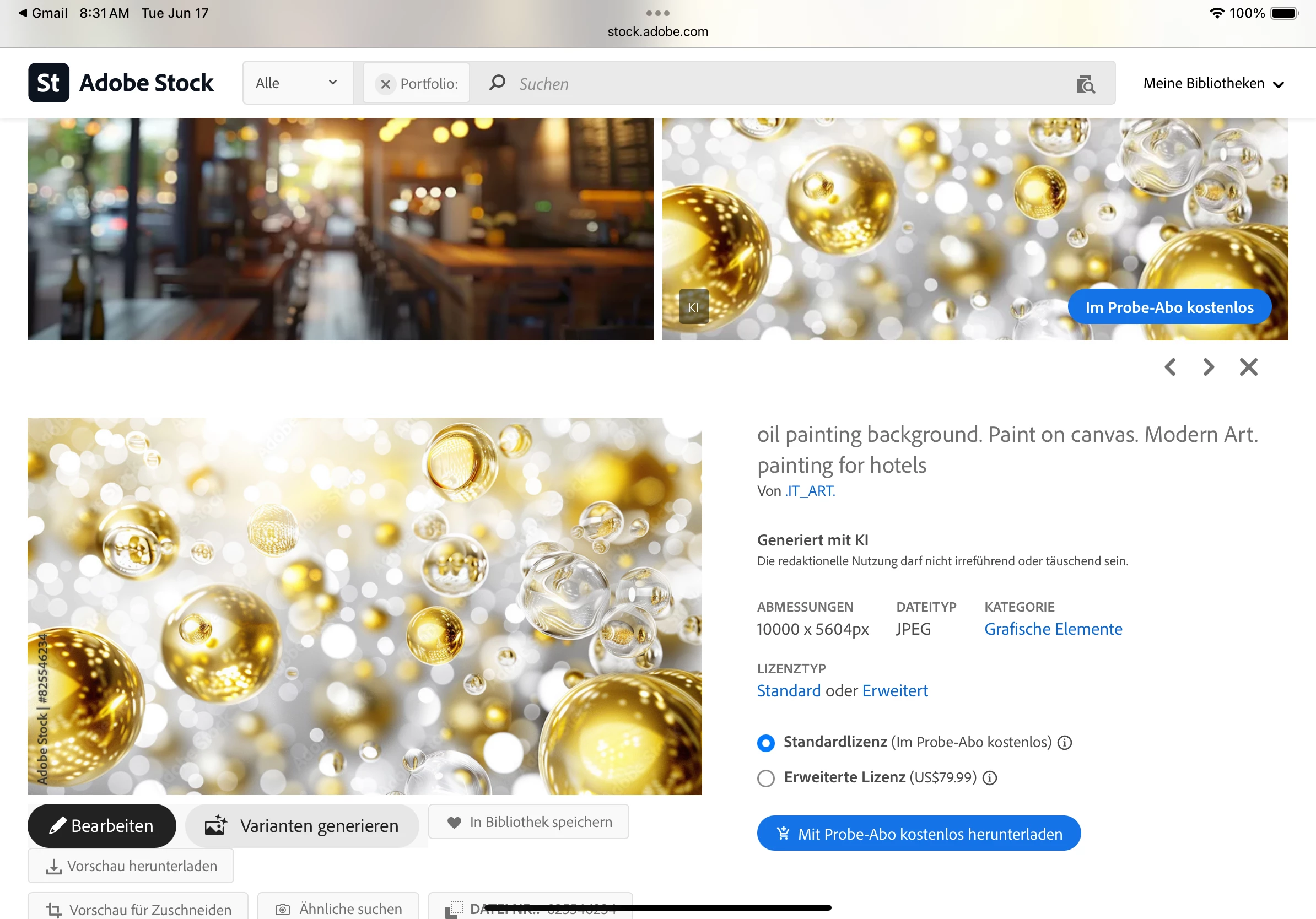
Task: Click Mit Probe-Abo kostenlos herunterladen button
Action: coord(918,833)
